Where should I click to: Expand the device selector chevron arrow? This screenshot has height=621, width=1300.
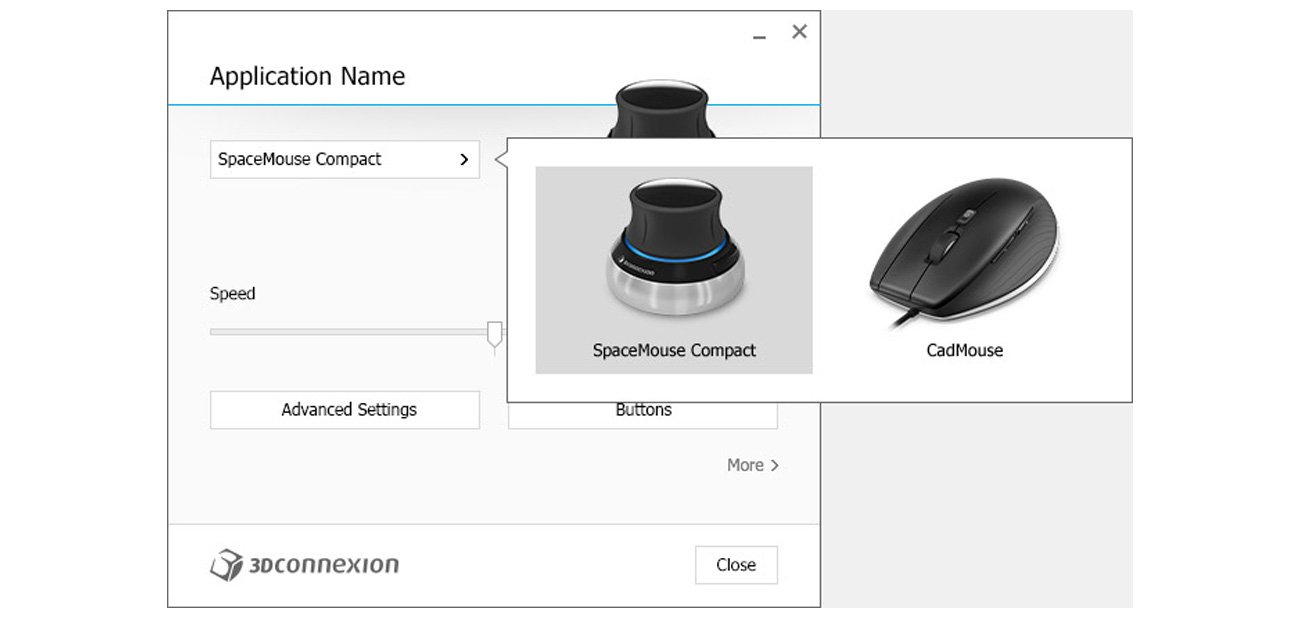(464, 160)
